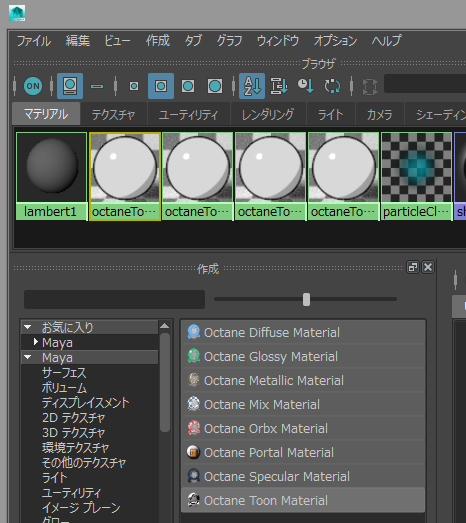Click the reverse sort order icon
Image resolution: width=466 pixels, height=523 pixels.
(x=332, y=86)
